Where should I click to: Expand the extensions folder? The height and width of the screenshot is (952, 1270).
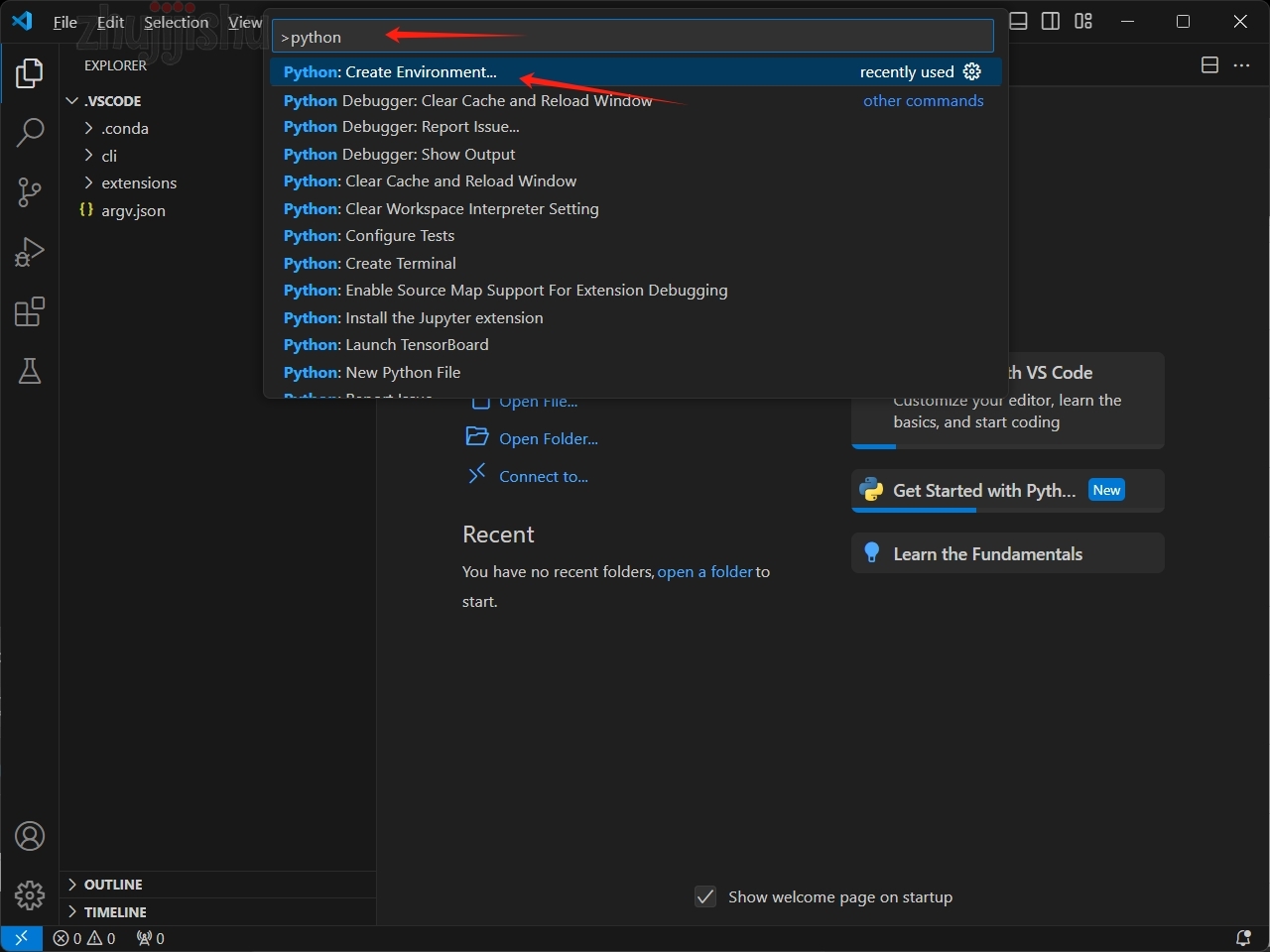tap(88, 182)
